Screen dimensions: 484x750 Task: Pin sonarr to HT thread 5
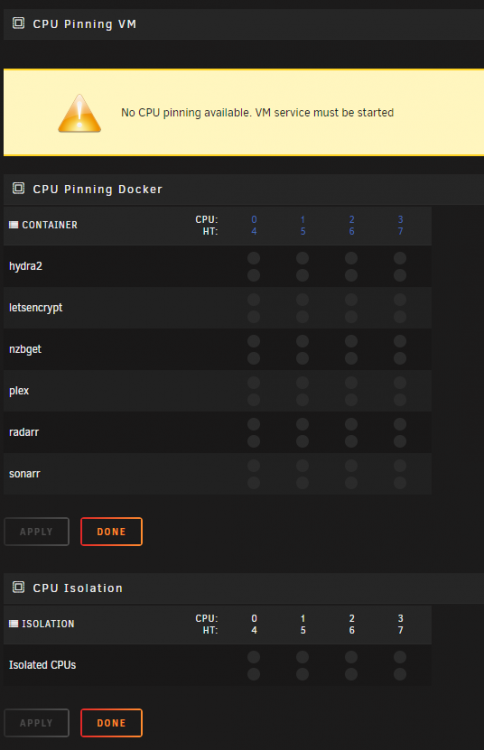303,483
